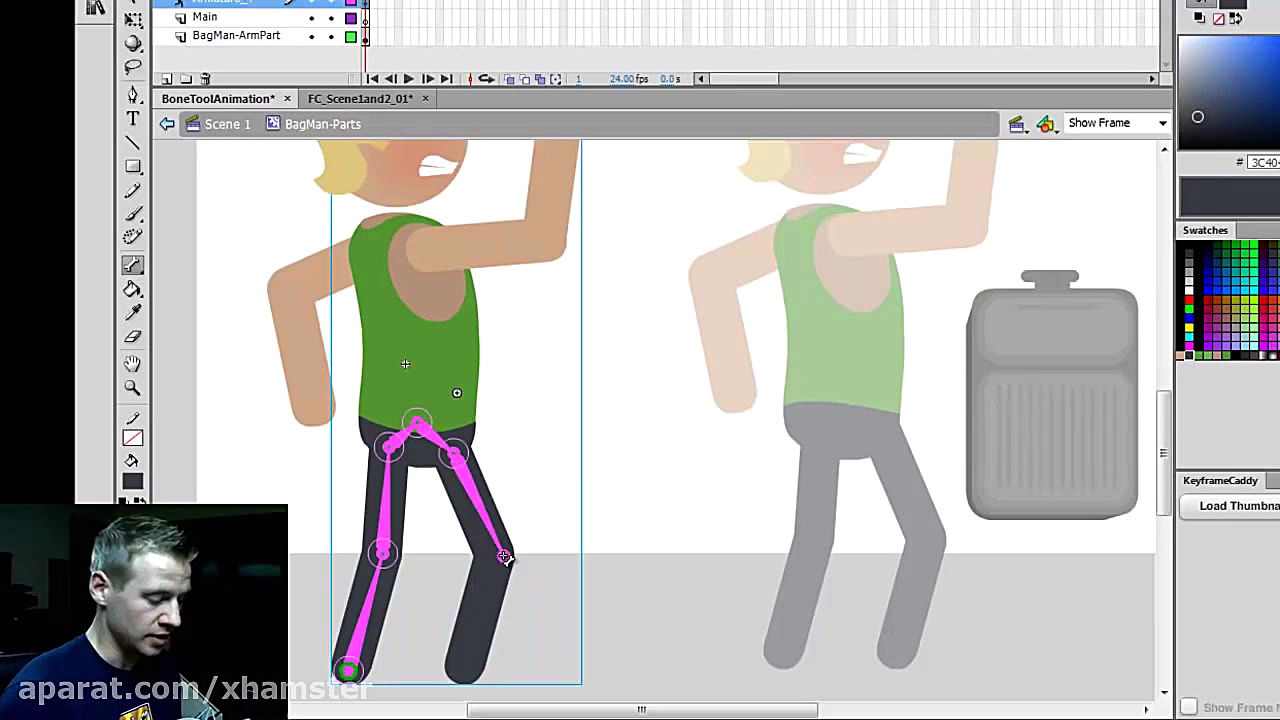Go to Scene 1 via the breadcrumb
Screen dimensions: 1280x720
coord(227,123)
